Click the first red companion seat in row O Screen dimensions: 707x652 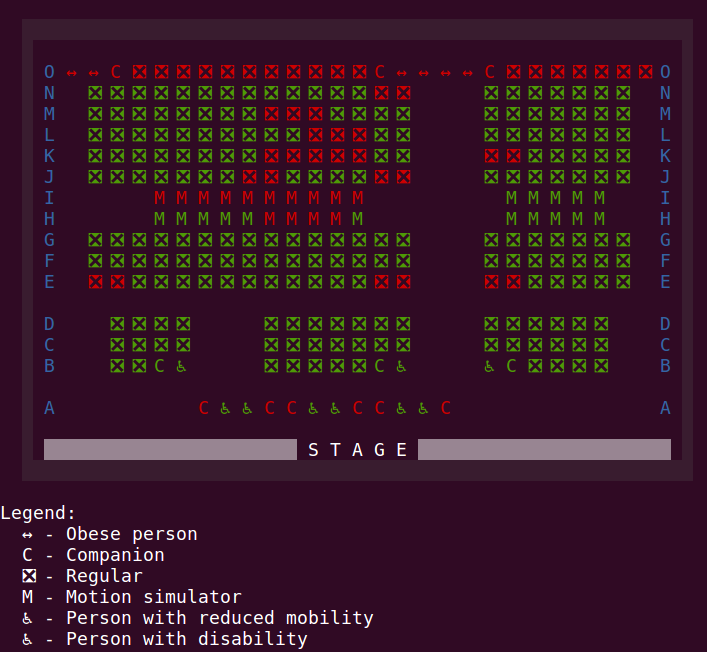pos(116,72)
